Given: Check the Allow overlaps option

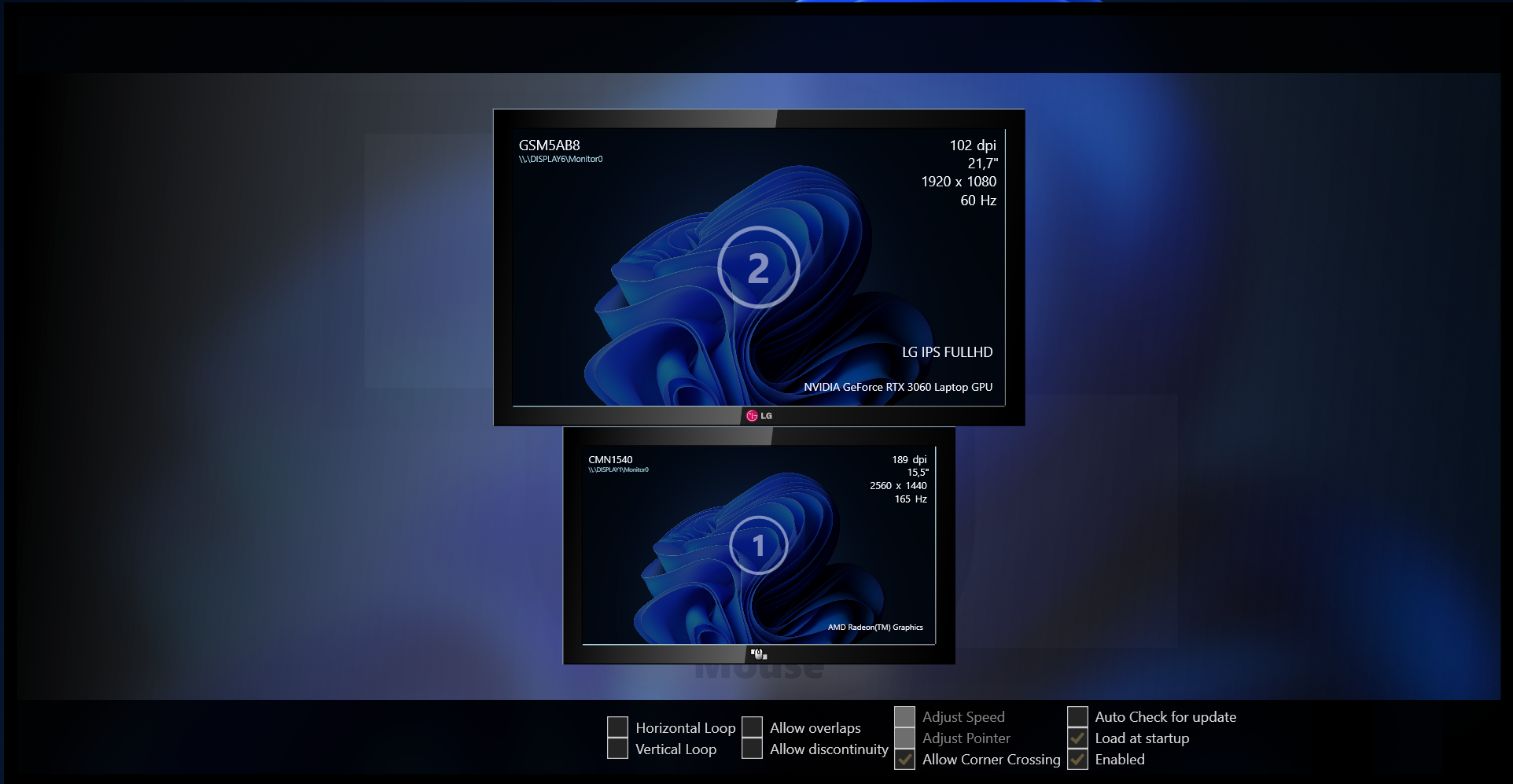Looking at the screenshot, I should coord(753,727).
